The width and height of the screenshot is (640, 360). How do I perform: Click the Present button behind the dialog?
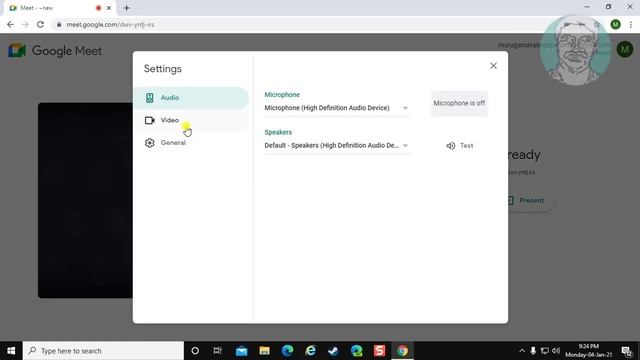(x=531, y=200)
